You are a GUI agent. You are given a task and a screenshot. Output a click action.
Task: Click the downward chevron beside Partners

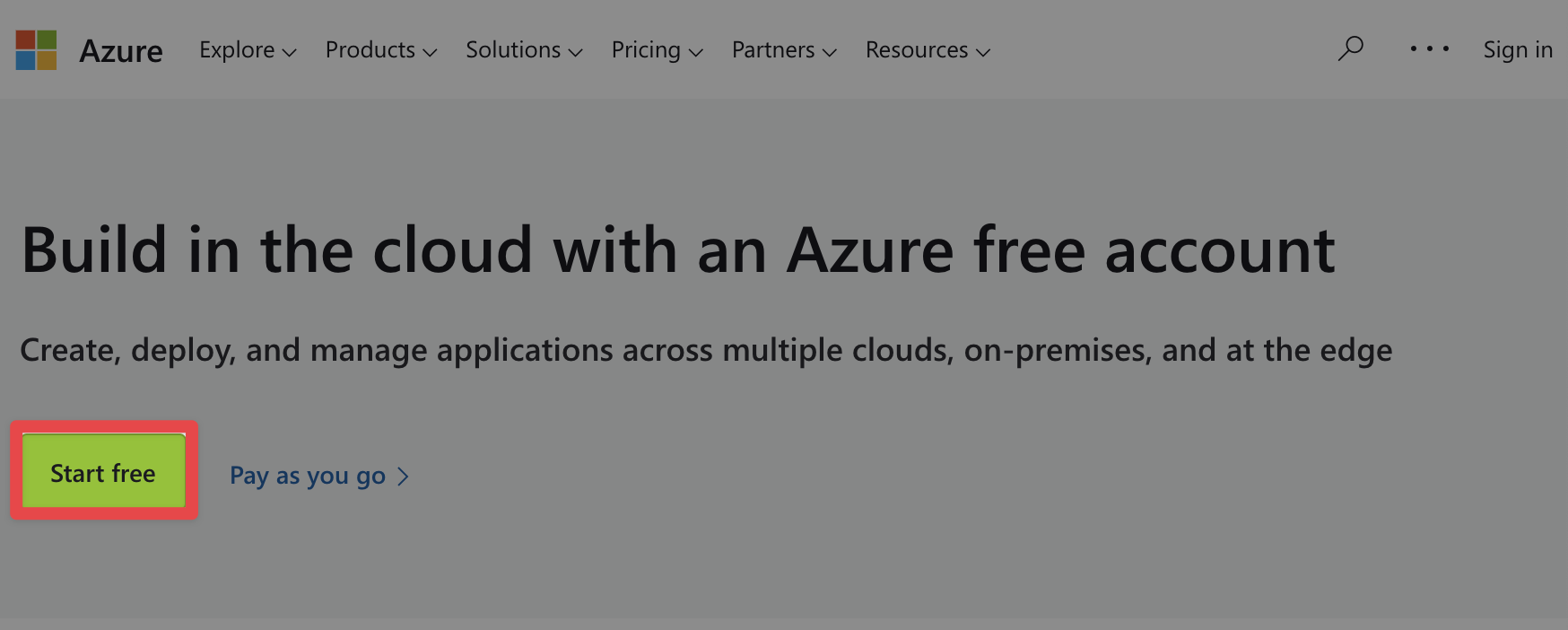(830, 53)
